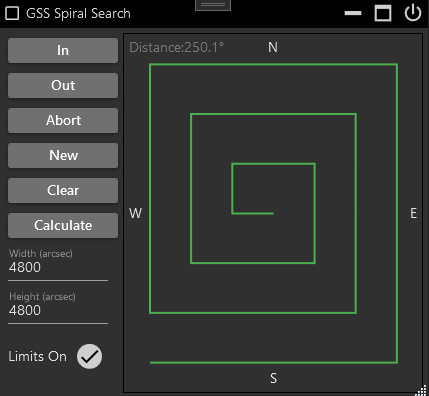Maximize the Spiral Search window

click(383, 13)
